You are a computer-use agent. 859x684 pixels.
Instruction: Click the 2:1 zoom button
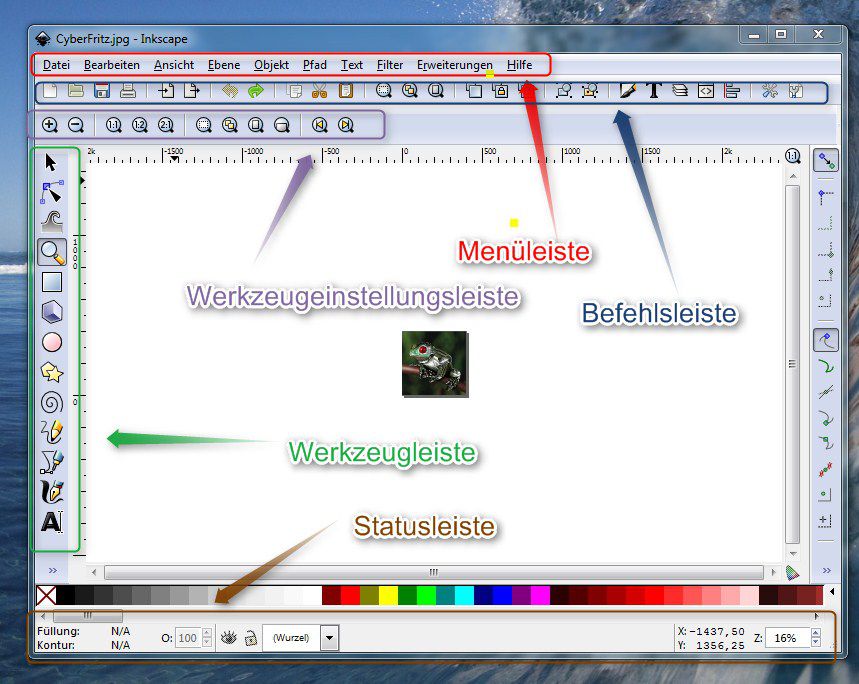tap(166, 124)
